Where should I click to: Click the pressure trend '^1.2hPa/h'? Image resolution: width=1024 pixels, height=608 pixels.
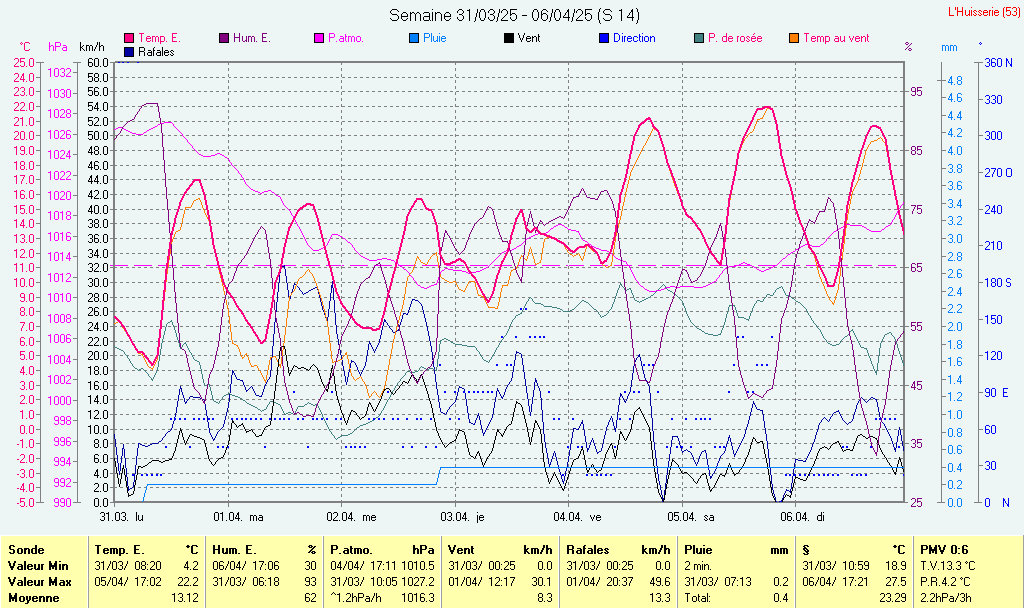click(x=356, y=598)
